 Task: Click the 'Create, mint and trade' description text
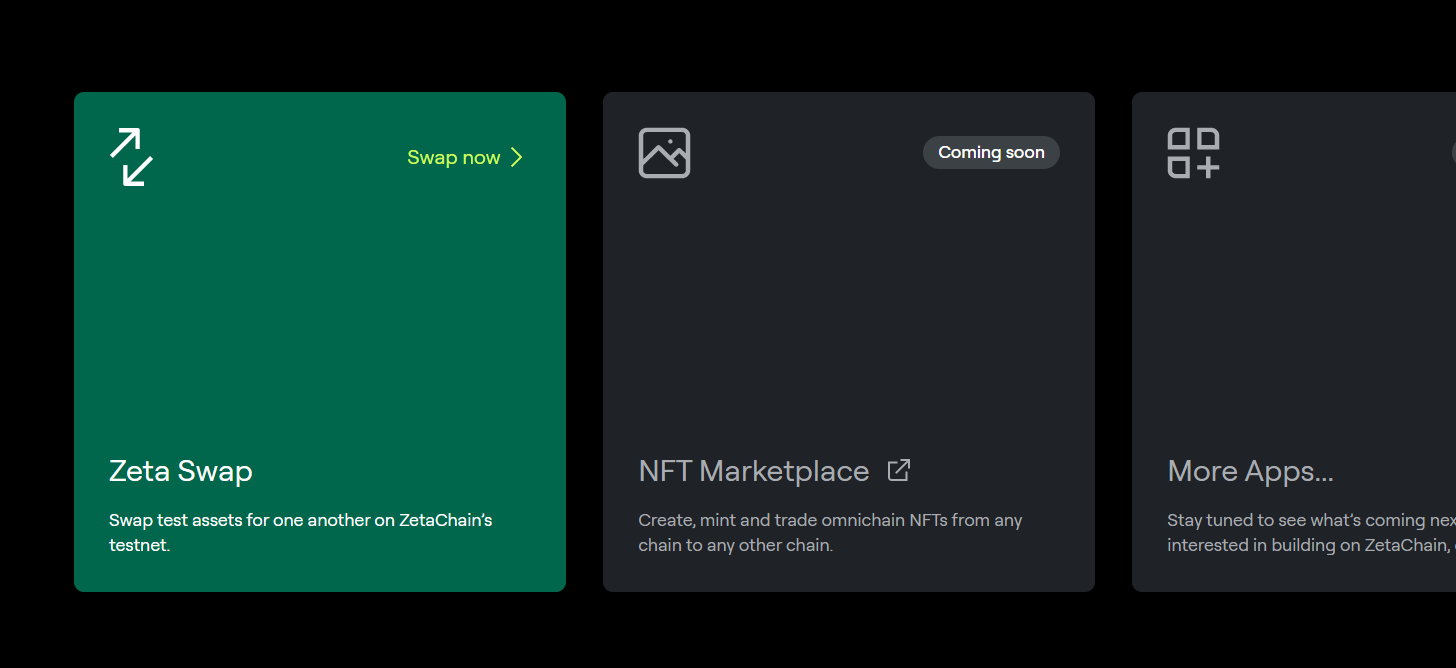click(x=830, y=533)
